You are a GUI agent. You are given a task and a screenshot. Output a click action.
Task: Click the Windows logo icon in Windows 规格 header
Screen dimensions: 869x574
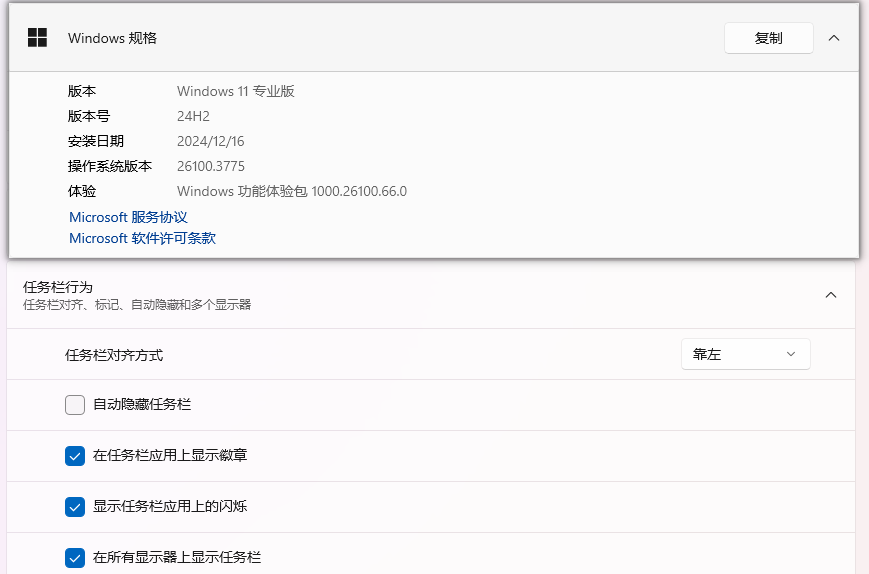pyautogui.click(x=37, y=38)
